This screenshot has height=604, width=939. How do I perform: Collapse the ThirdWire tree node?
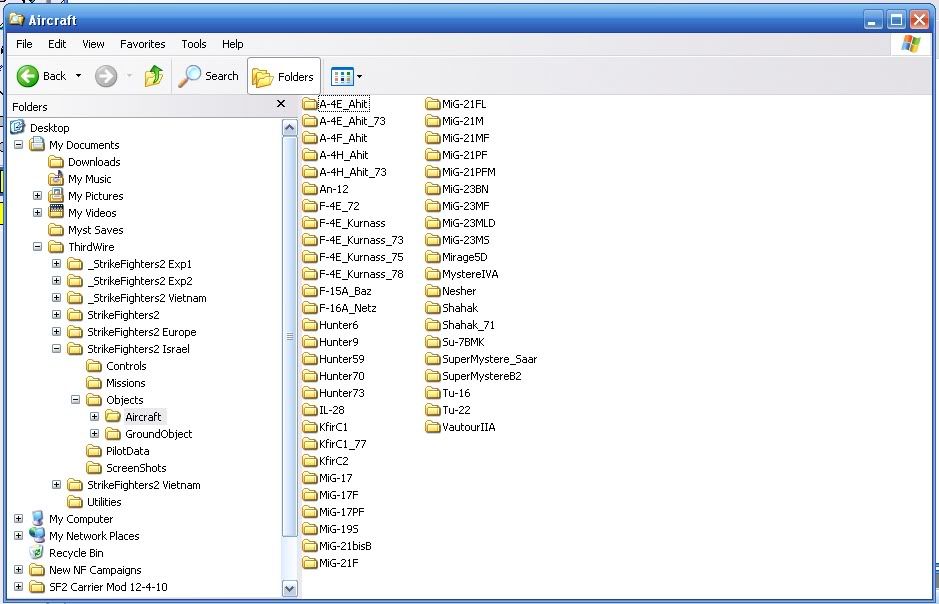tap(37, 246)
